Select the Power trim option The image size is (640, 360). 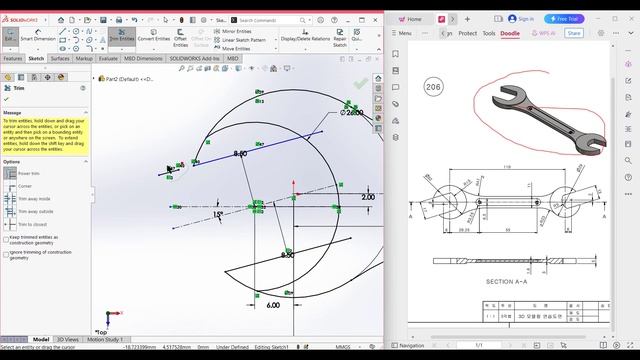pos(10,173)
